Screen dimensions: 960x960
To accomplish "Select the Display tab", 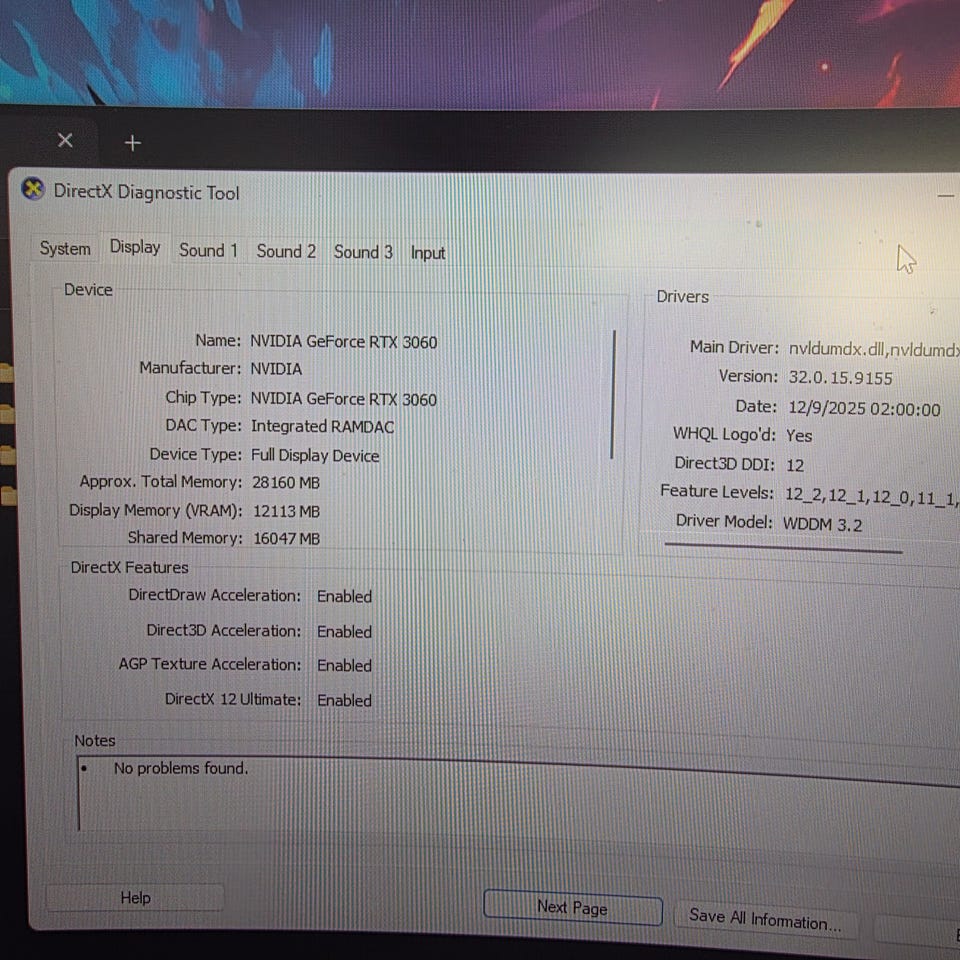I will (135, 247).
